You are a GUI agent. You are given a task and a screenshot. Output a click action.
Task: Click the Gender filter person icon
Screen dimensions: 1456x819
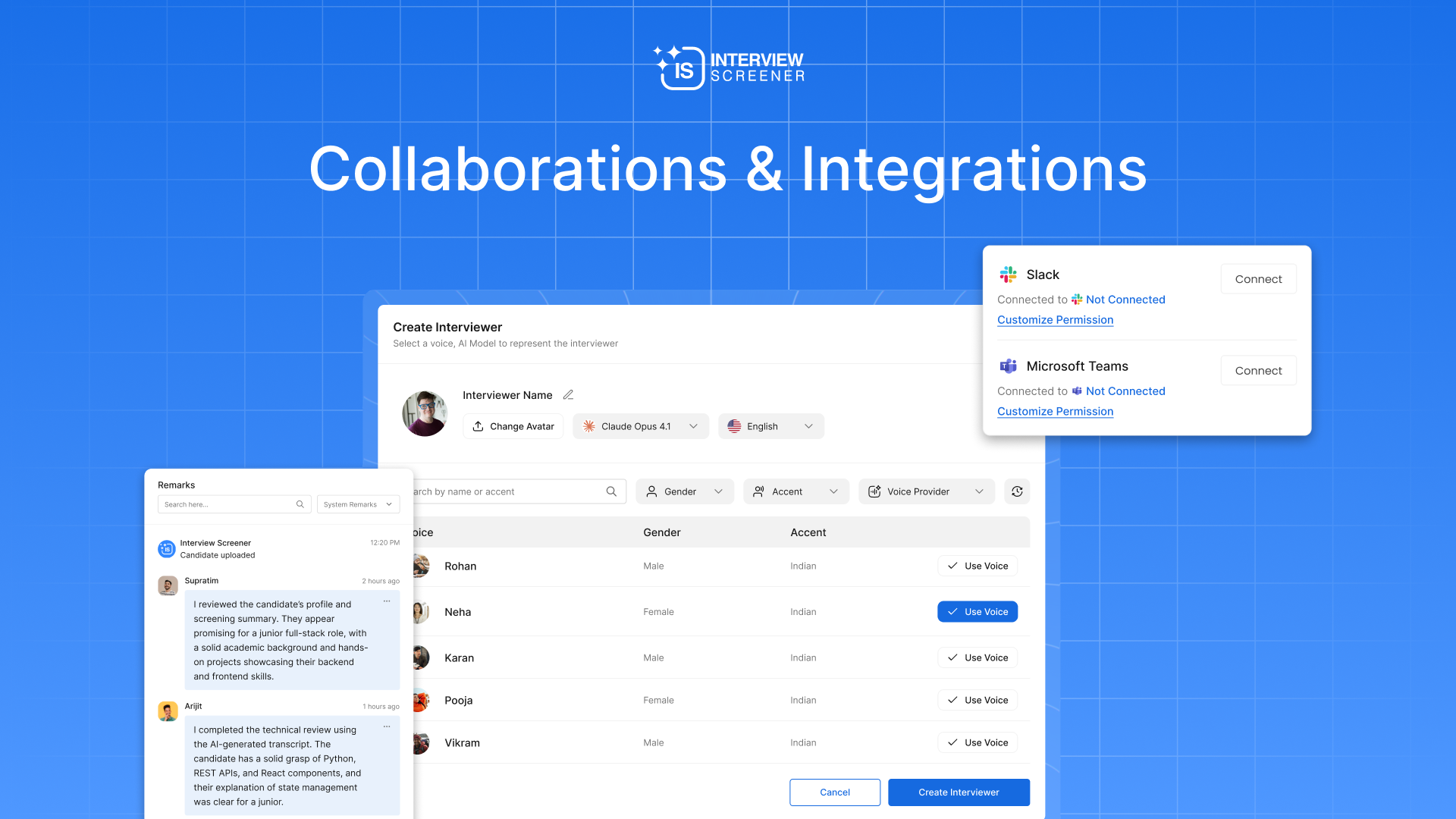click(x=651, y=491)
